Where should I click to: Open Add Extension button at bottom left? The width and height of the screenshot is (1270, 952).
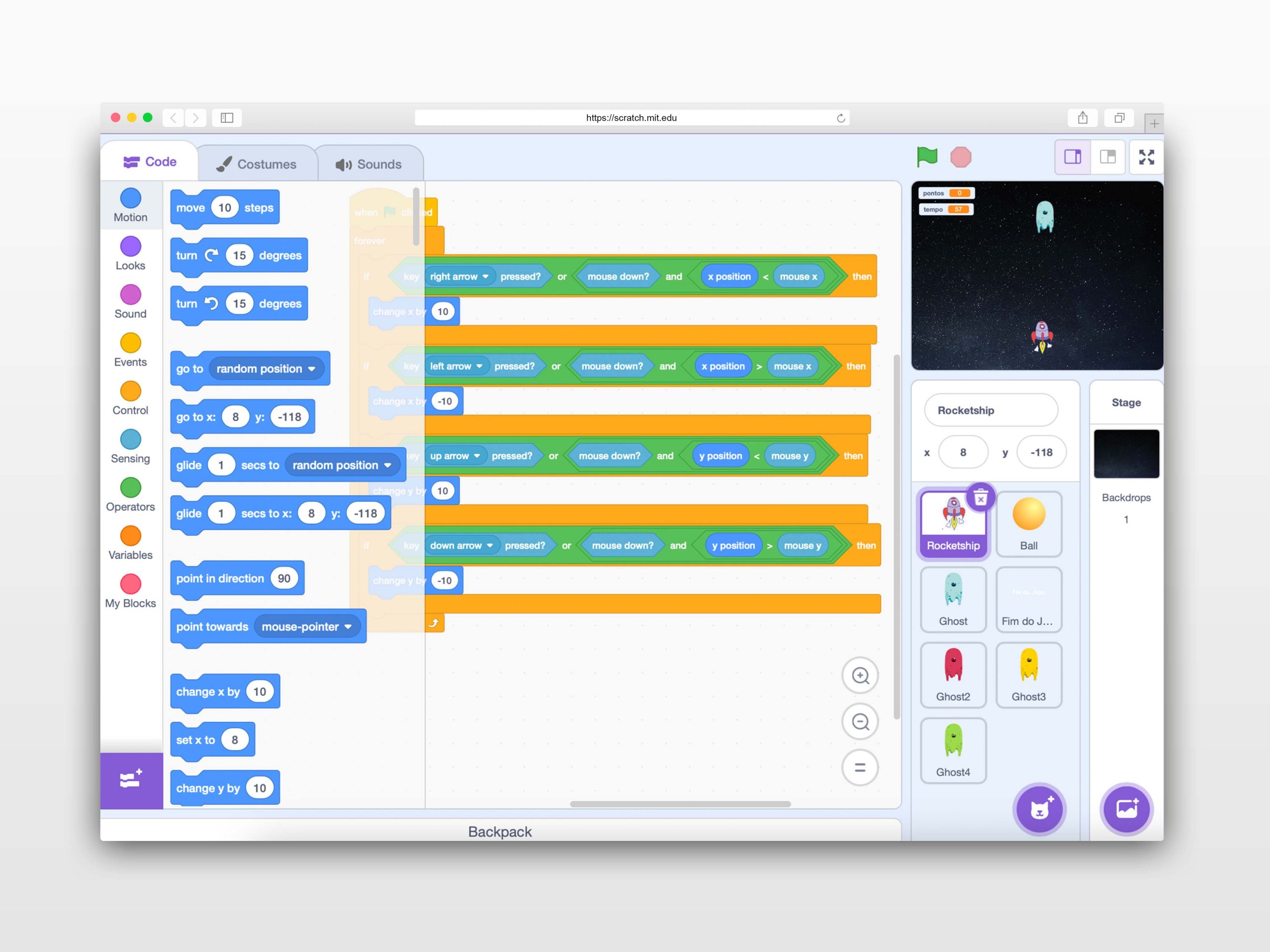click(x=131, y=780)
